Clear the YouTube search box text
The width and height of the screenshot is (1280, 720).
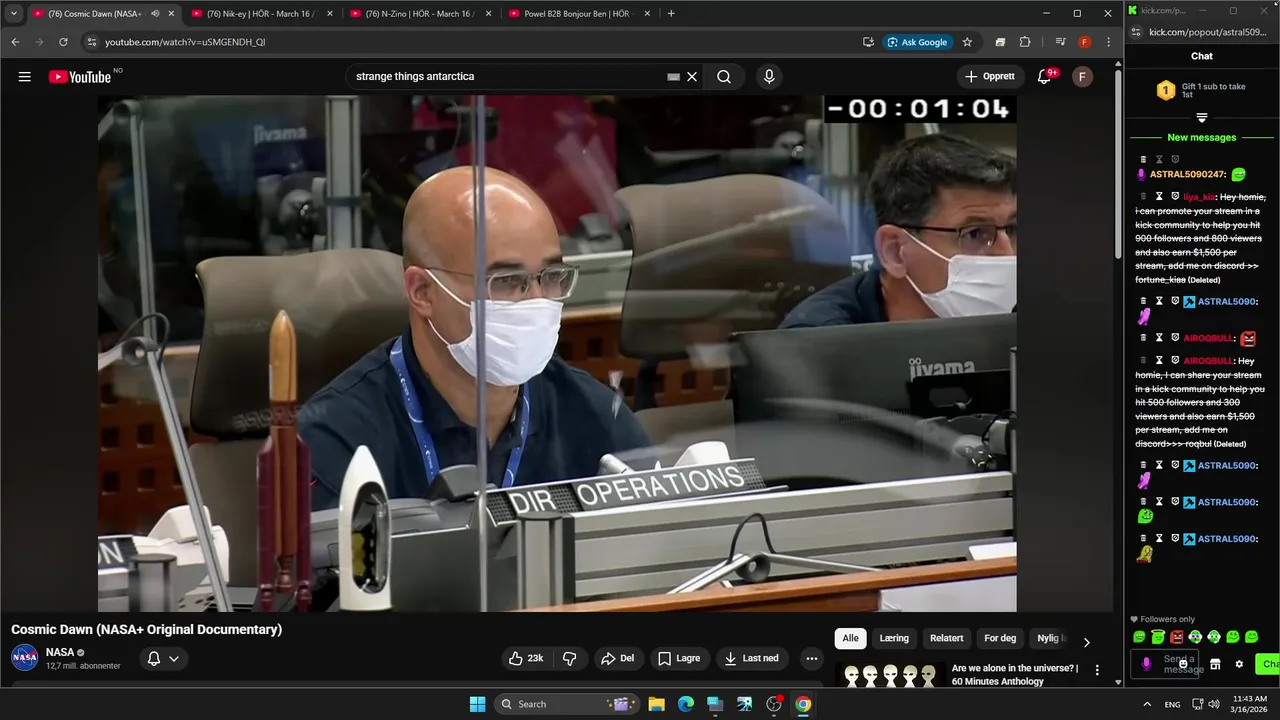692,77
